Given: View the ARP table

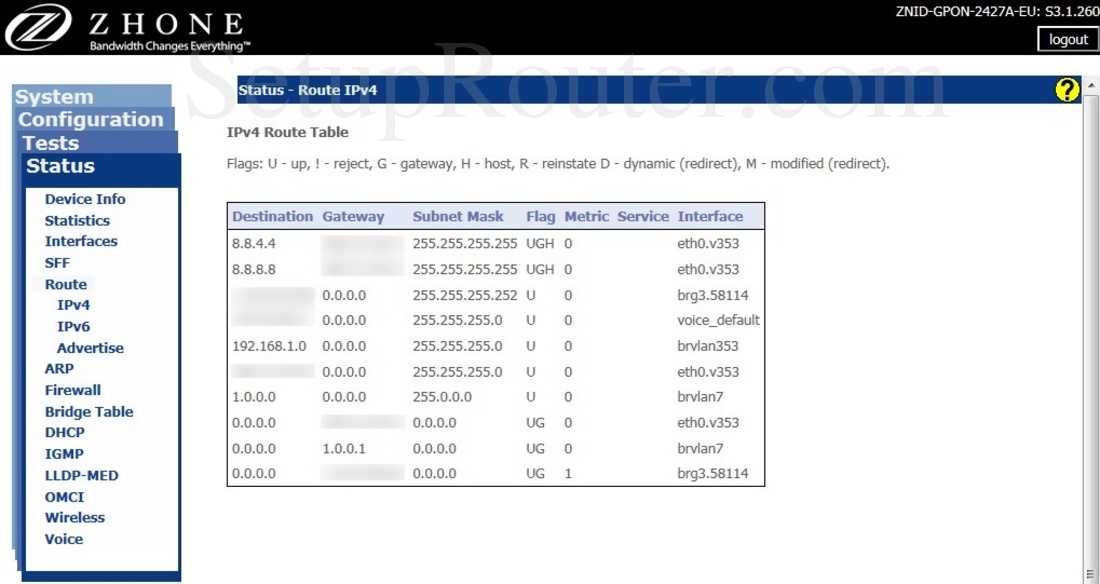Looking at the screenshot, I should click(x=58, y=369).
